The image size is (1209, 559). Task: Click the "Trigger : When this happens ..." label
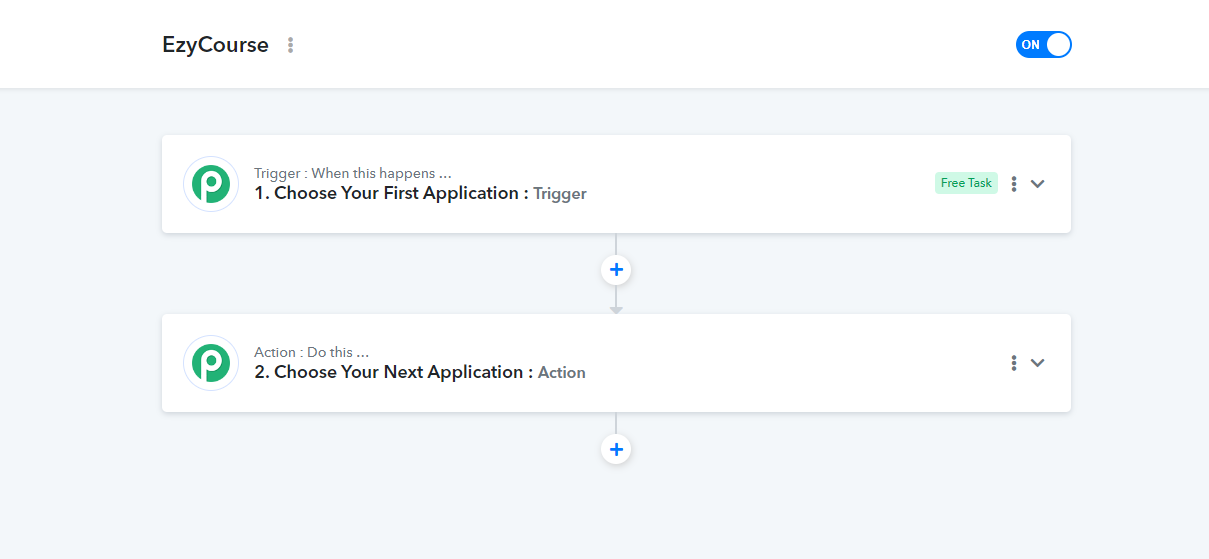(x=353, y=173)
